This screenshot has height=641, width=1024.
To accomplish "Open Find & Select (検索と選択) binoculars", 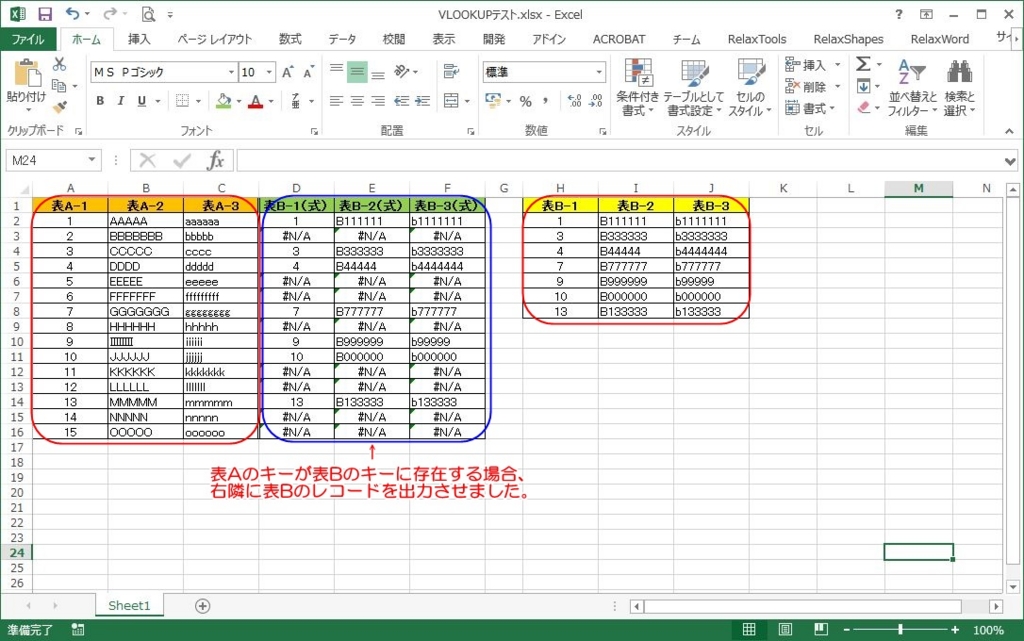I will tap(959, 87).
